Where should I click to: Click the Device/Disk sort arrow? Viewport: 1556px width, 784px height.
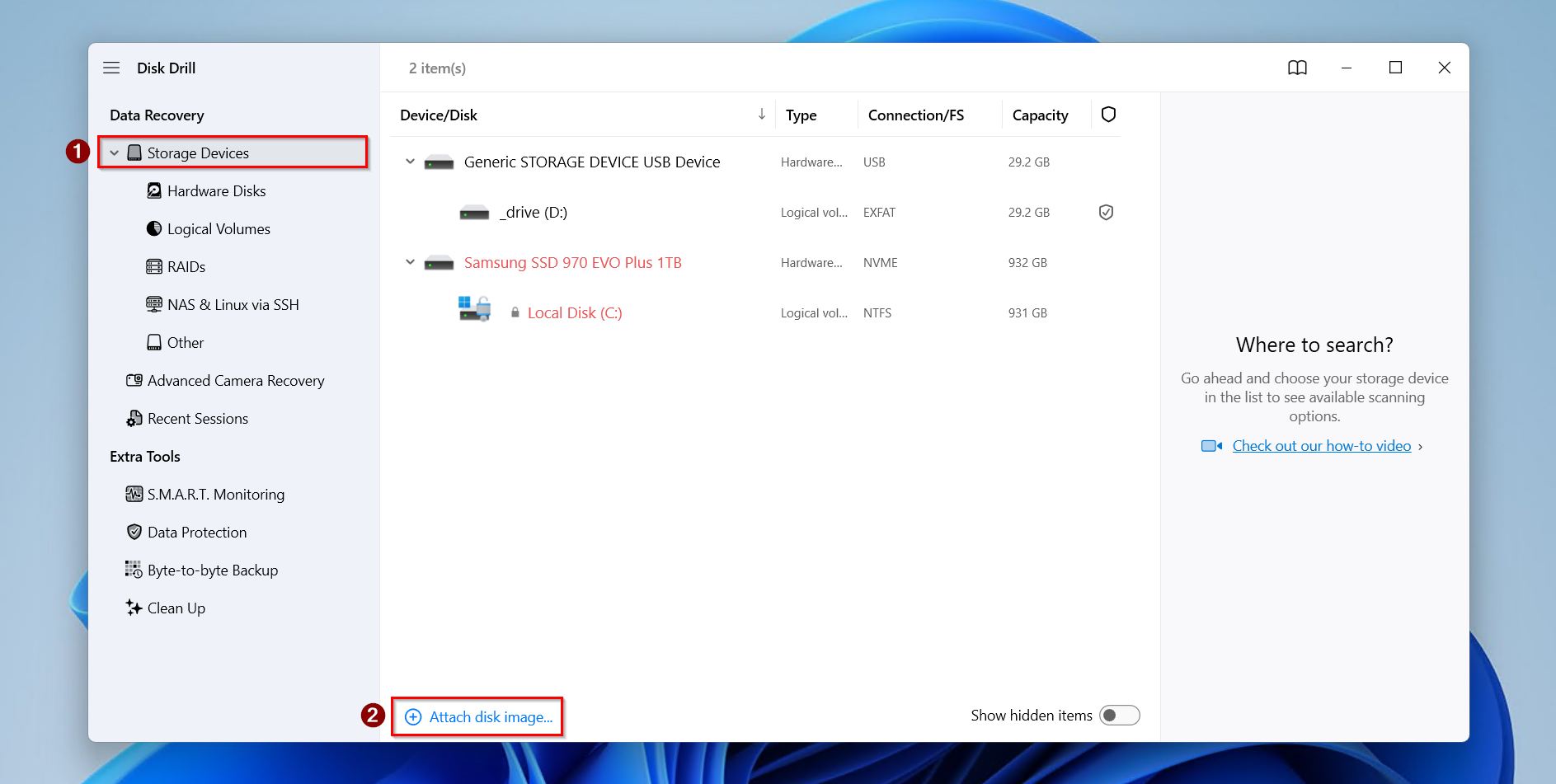point(760,115)
